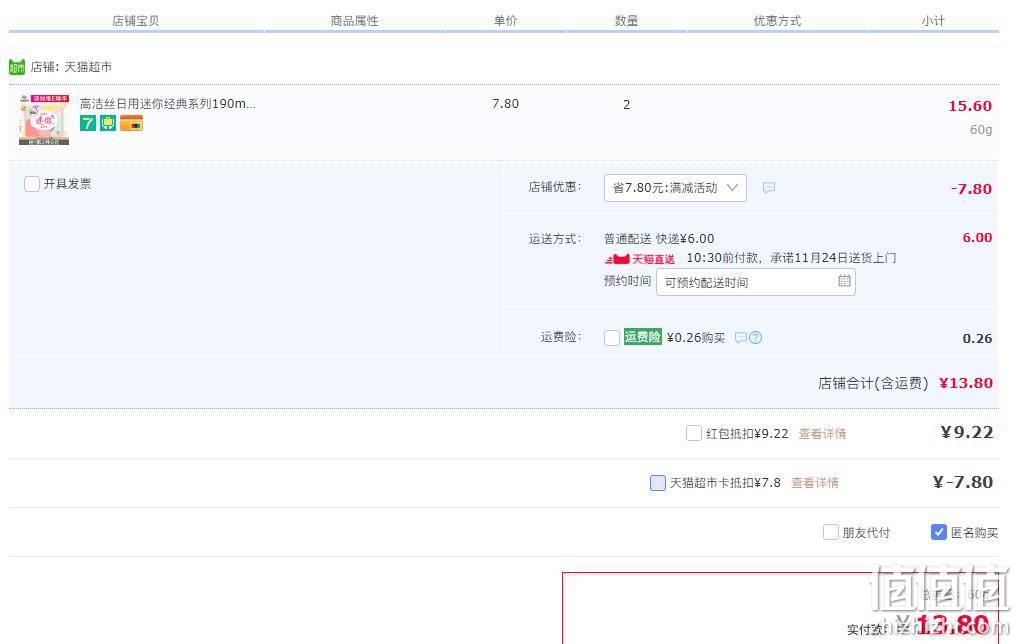Click the ¥0.26购买 text
The image size is (1019, 644).
(x=696, y=338)
